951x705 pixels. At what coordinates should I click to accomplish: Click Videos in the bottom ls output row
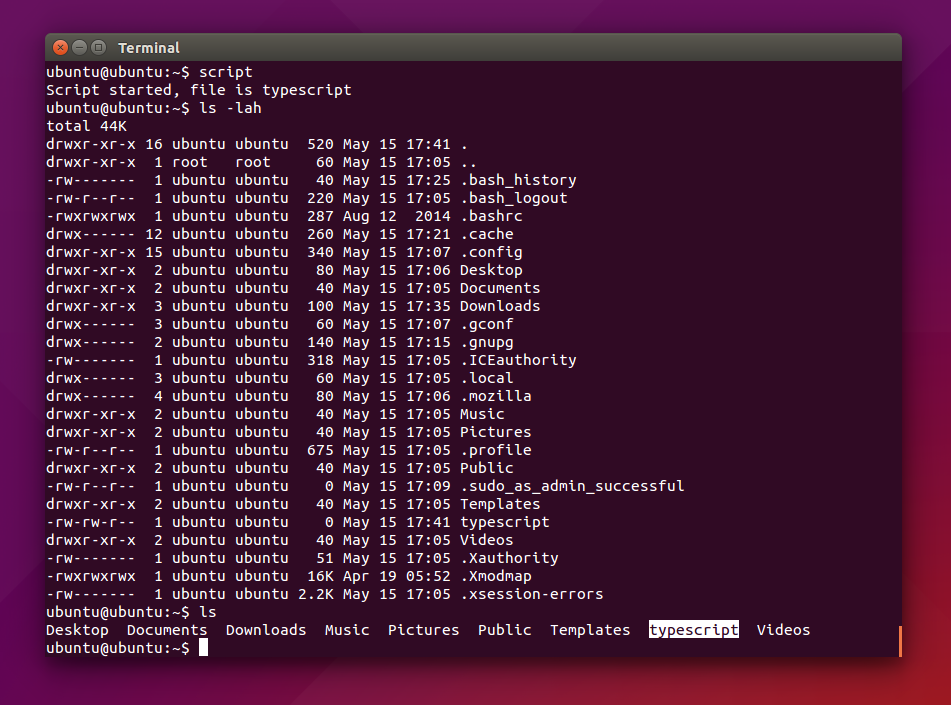(783, 630)
